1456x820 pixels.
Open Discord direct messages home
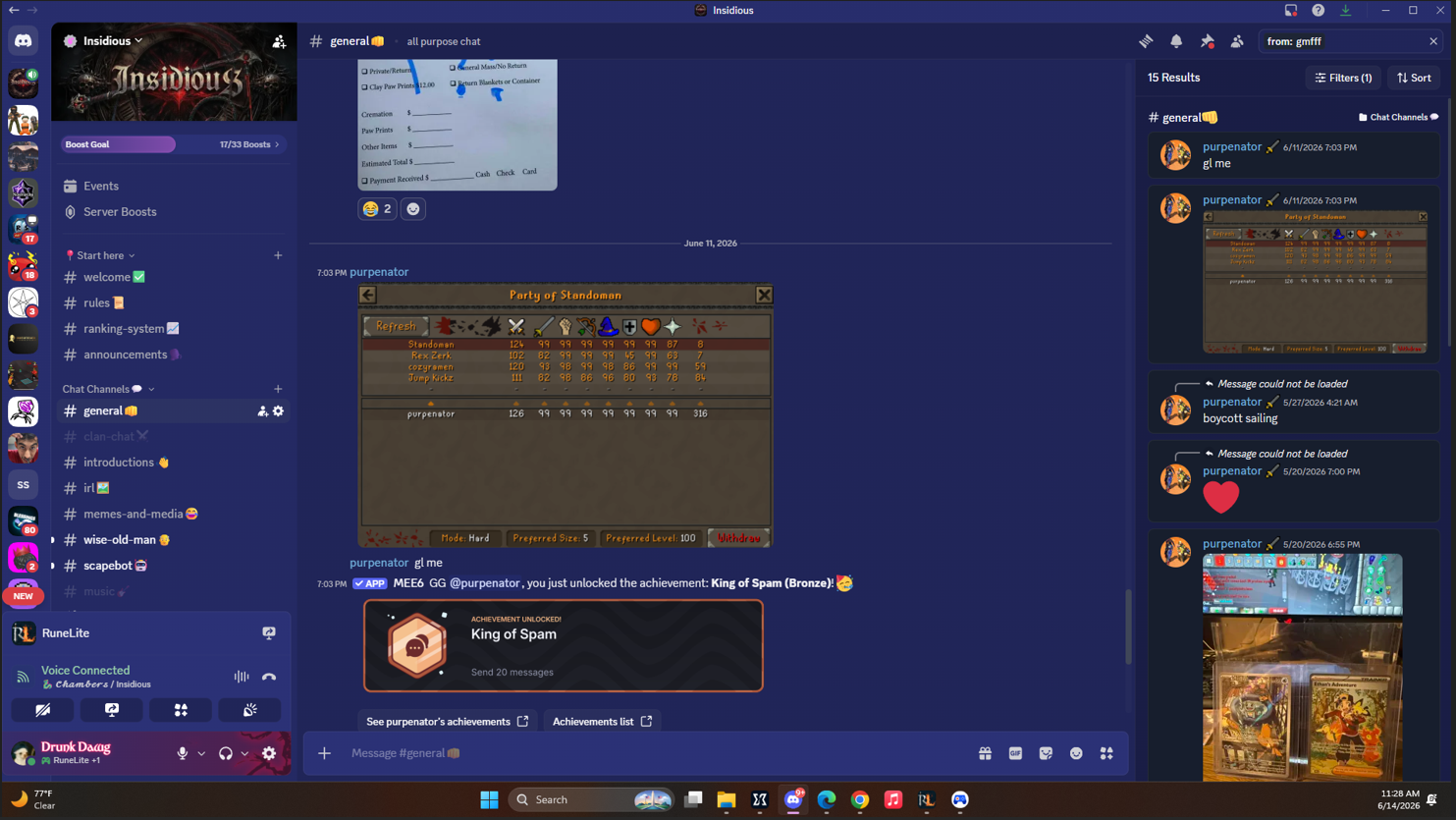point(23,41)
